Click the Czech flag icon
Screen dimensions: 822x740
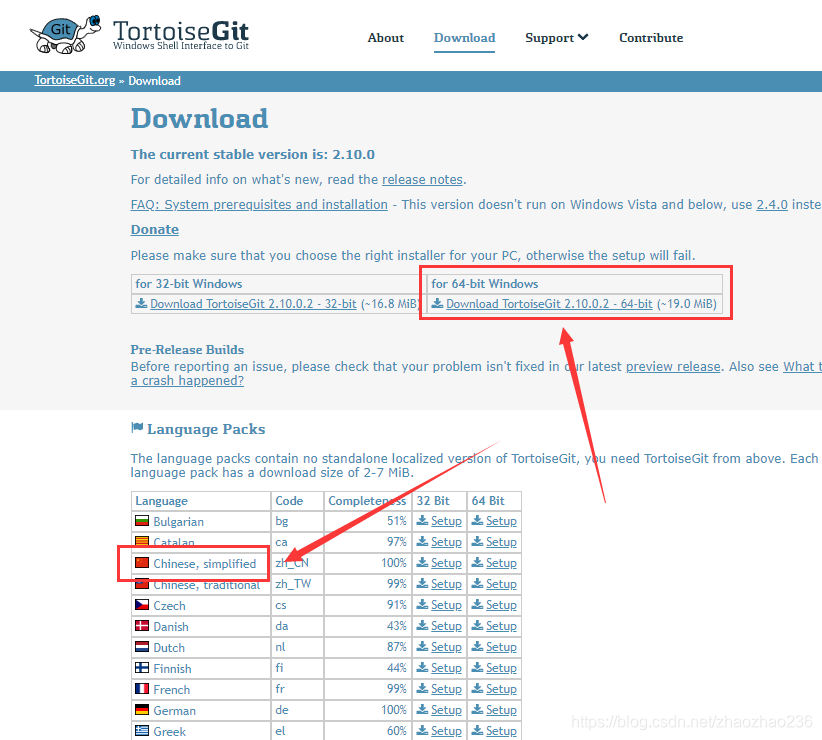pos(142,605)
